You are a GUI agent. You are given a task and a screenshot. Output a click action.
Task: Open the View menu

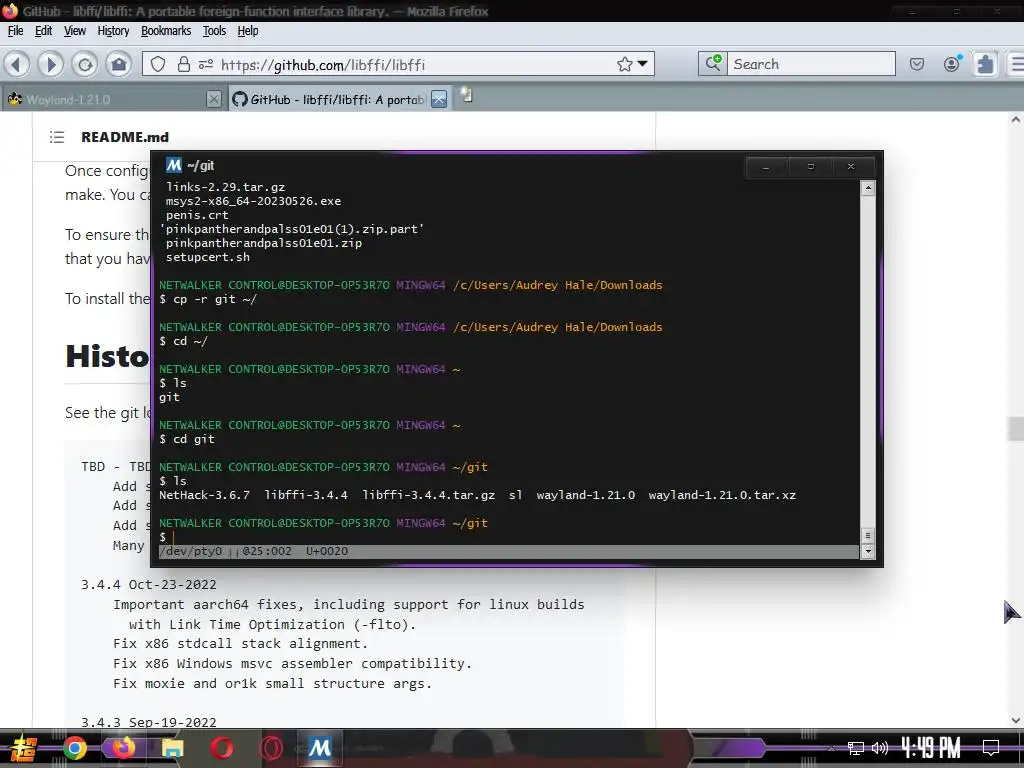pos(74,31)
